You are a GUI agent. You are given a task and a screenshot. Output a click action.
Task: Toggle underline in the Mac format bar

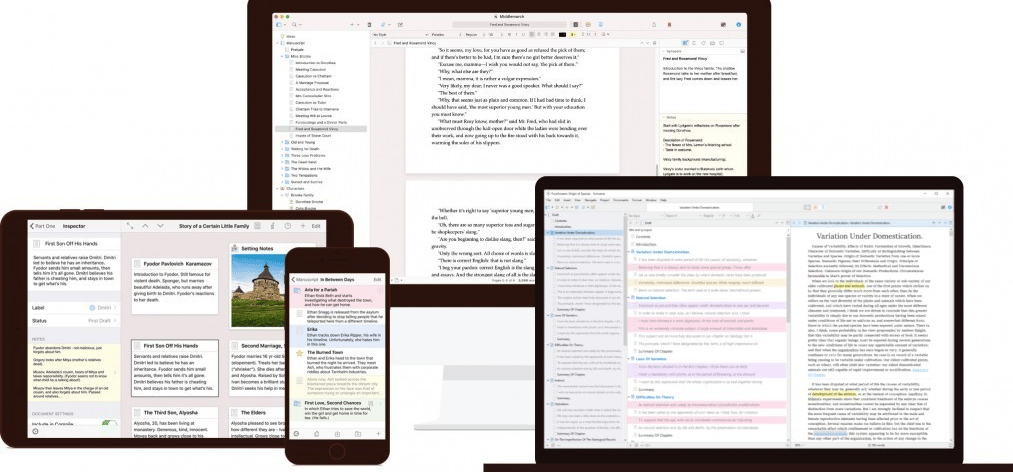523,34
